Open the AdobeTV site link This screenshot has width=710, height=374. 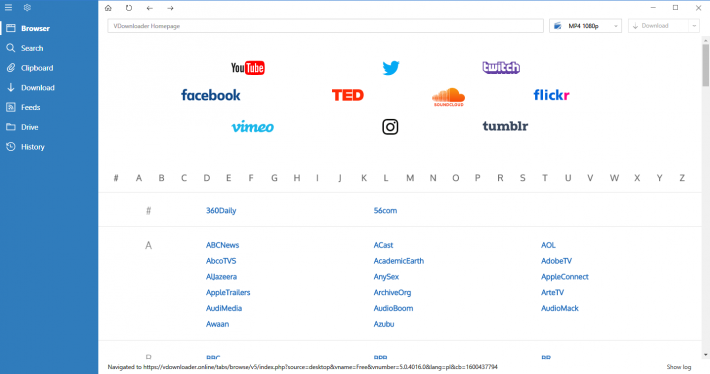556,261
